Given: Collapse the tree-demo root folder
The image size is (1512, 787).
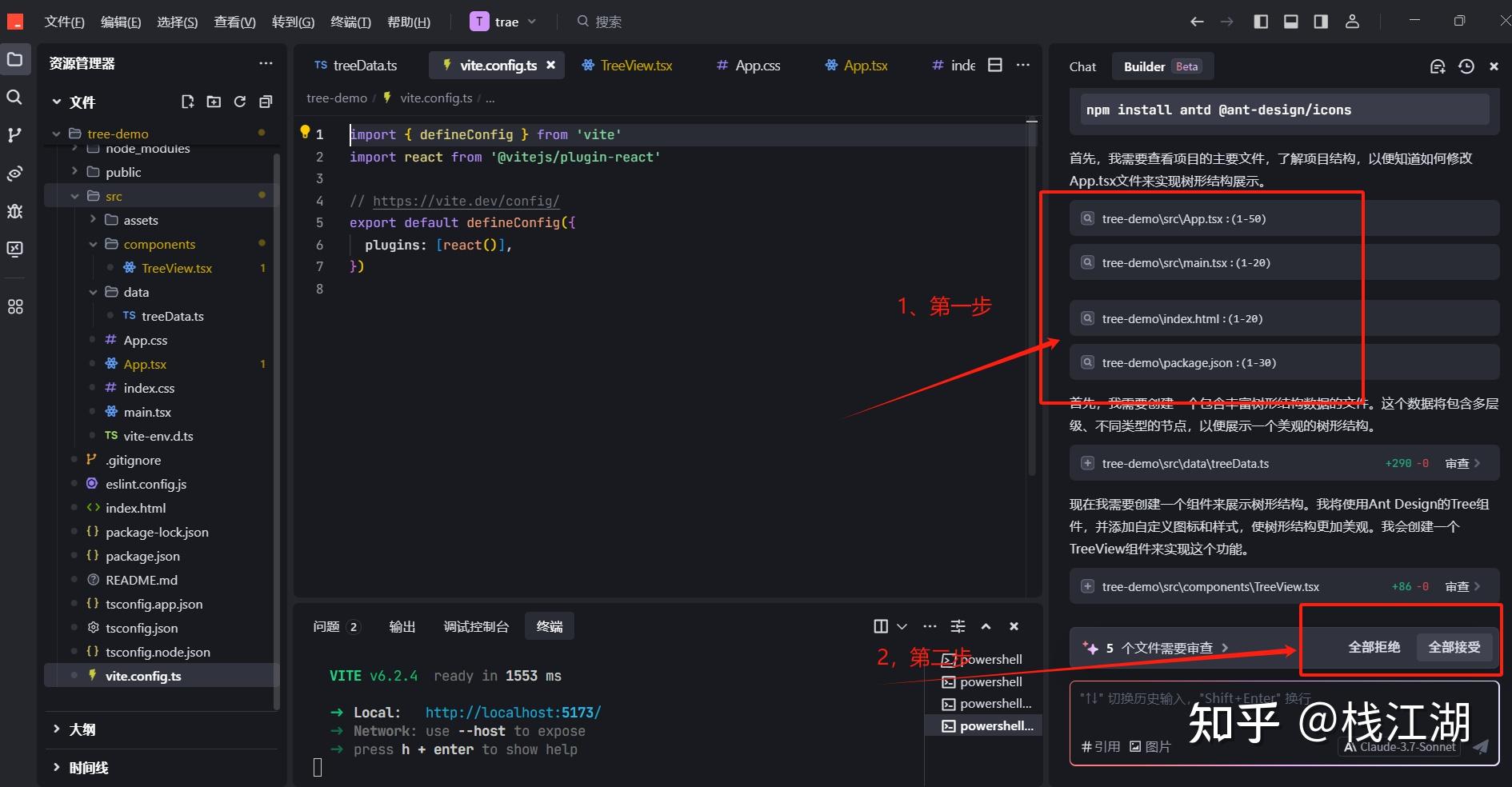Looking at the screenshot, I should [x=56, y=134].
